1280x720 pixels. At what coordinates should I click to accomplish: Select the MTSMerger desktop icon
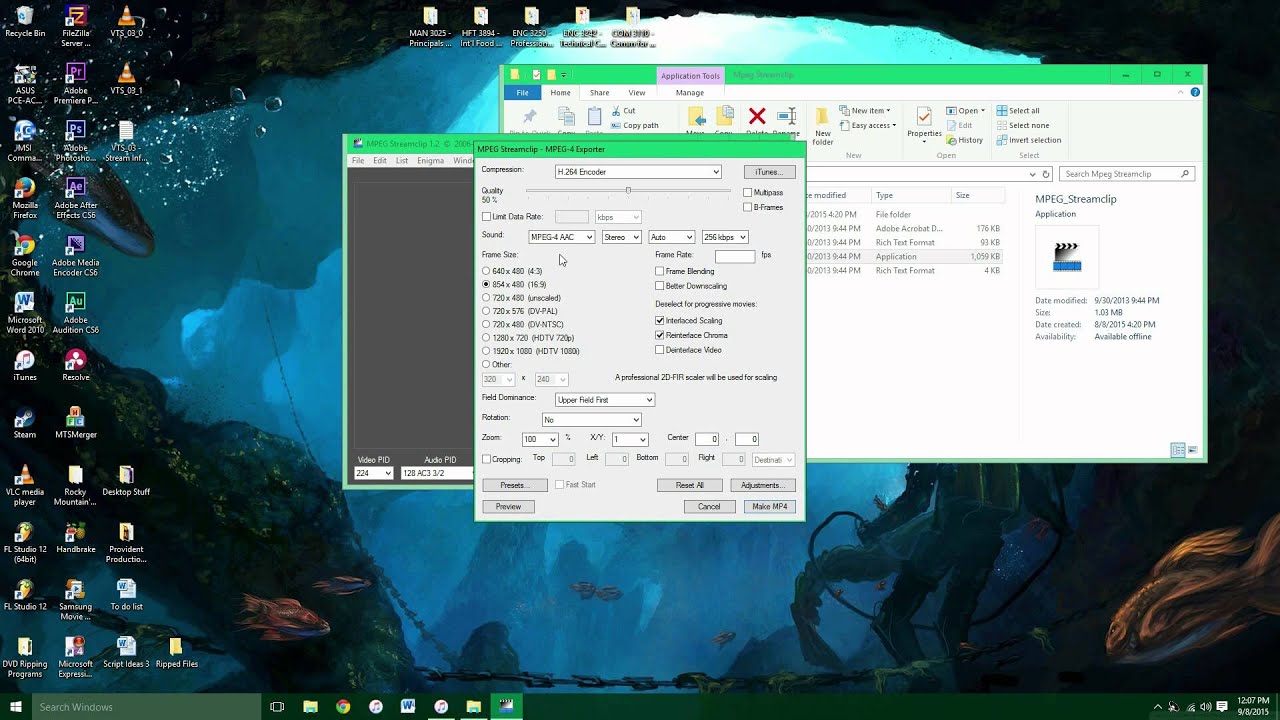pyautogui.click(x=75, y=422)
